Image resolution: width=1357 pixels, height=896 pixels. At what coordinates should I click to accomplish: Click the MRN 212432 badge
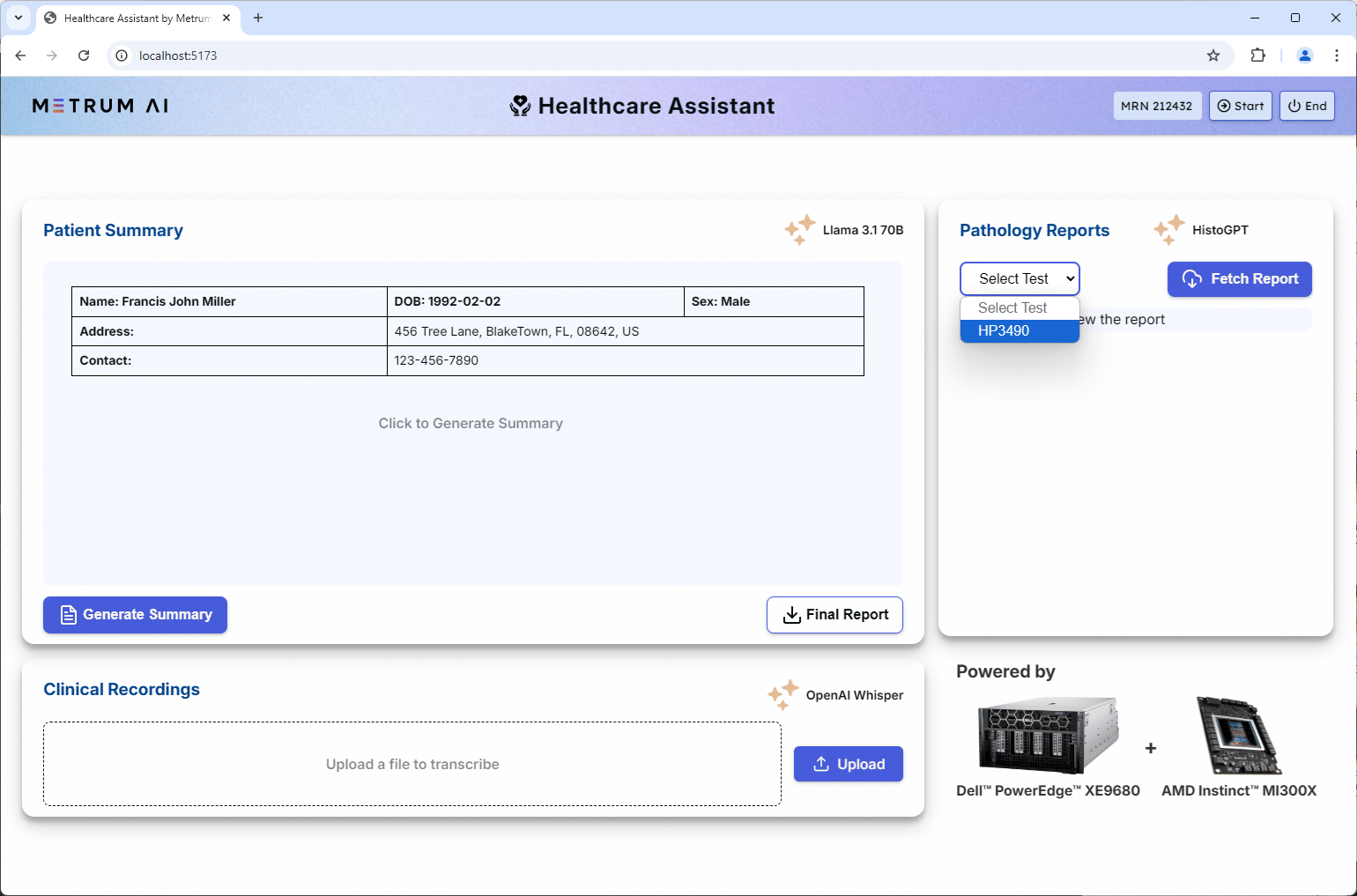tap(1157, 106)
